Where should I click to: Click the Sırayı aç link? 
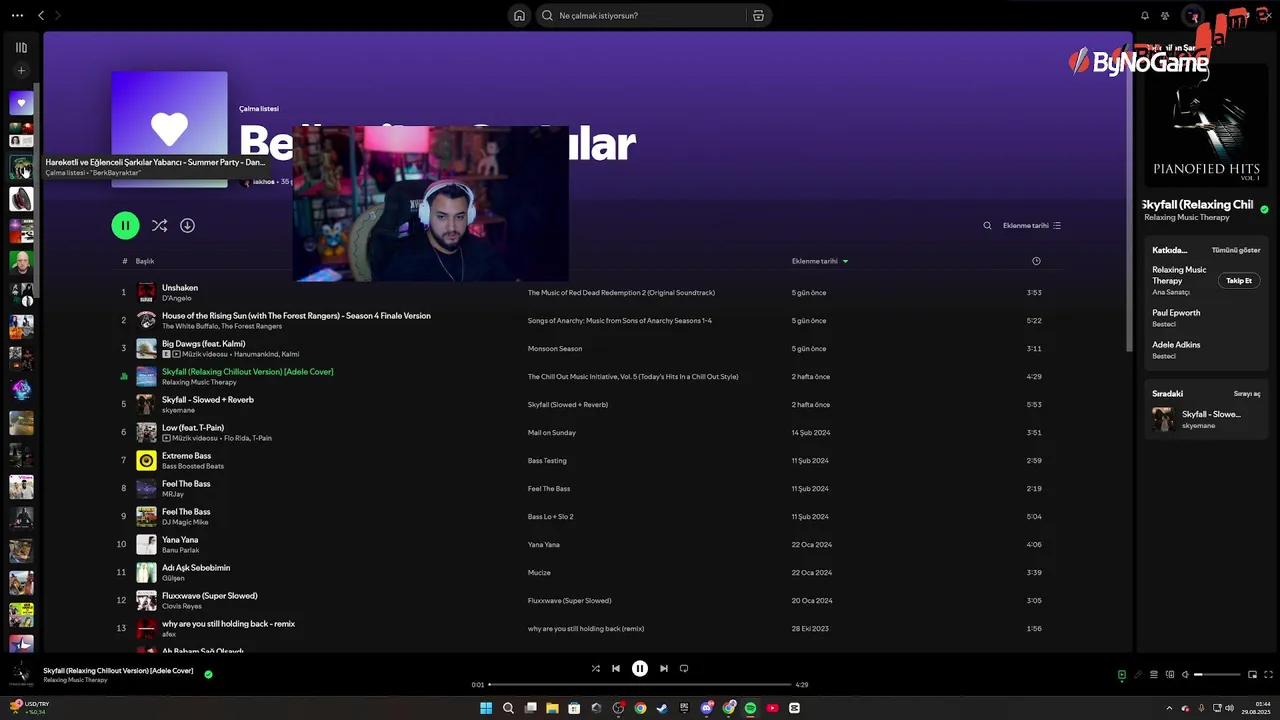pos(1247,394)
